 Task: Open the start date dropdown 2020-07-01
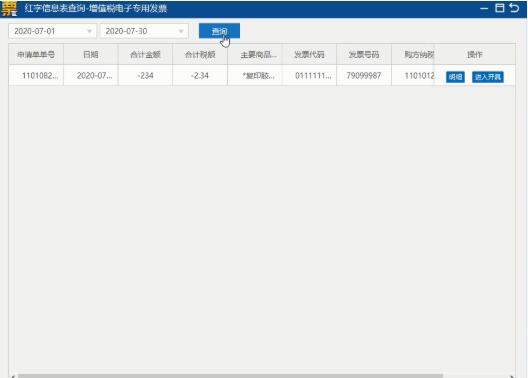(53, 31)
